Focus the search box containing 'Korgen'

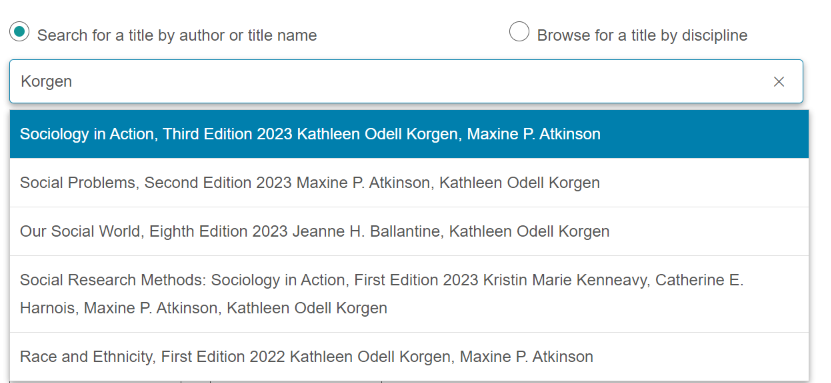[406, 82]
